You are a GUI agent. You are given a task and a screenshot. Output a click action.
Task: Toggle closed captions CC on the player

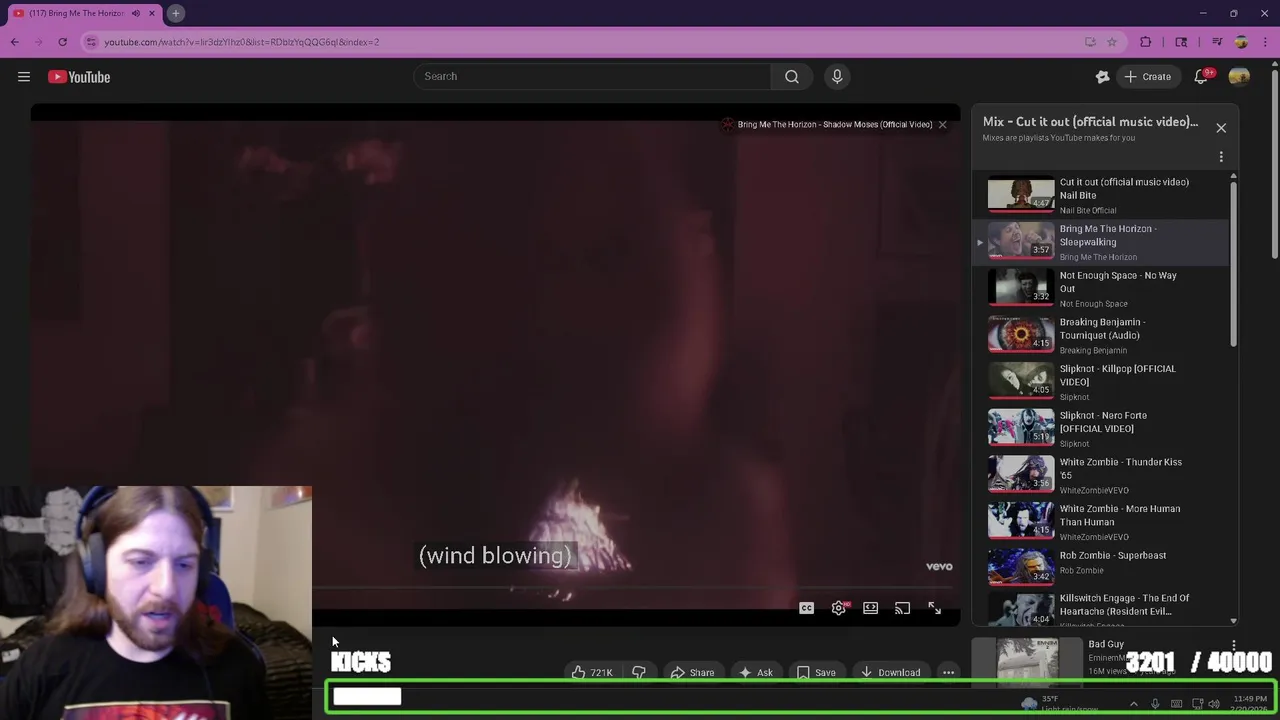coord(806,608)
